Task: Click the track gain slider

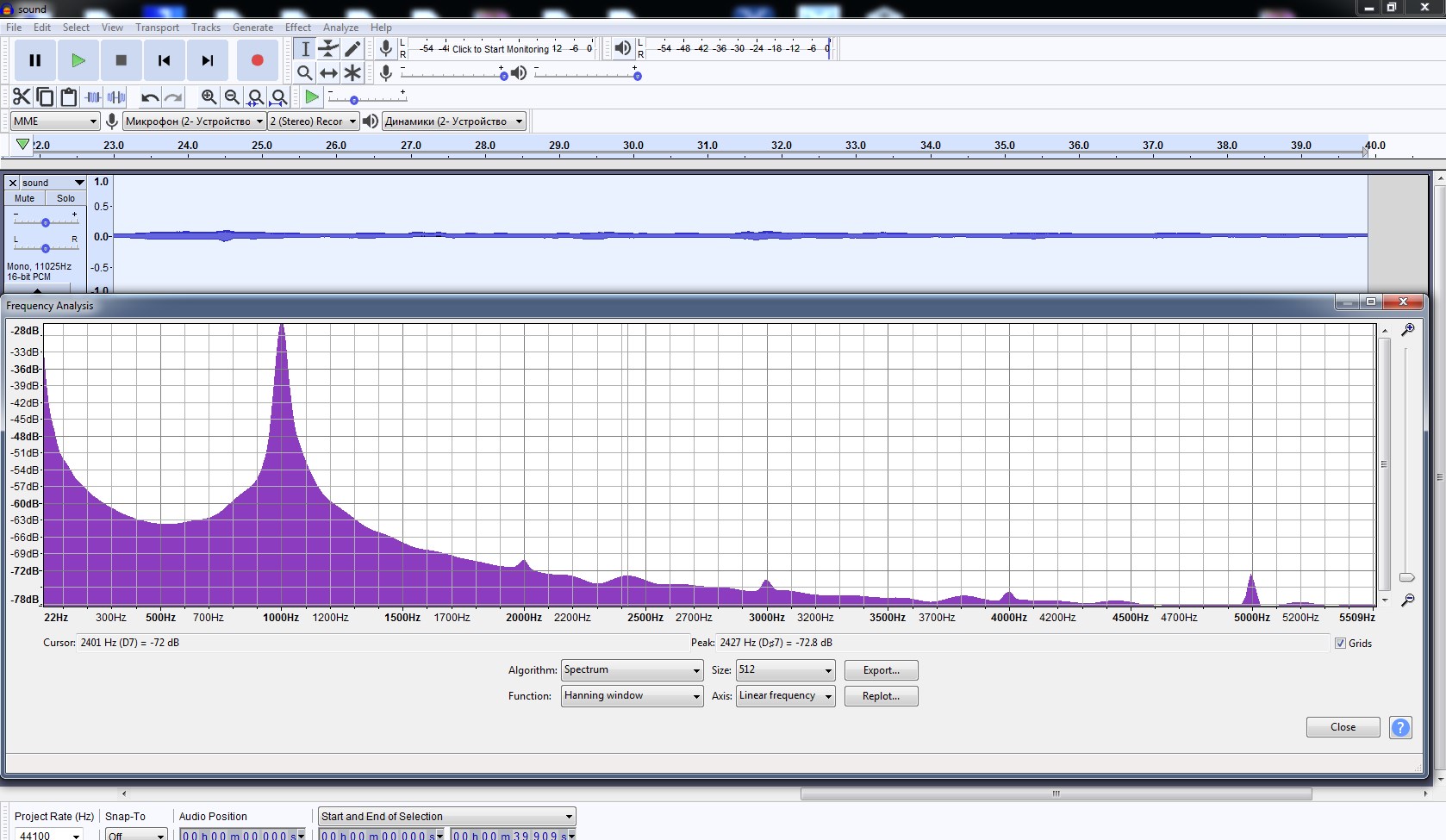Action: coord(46,221)
